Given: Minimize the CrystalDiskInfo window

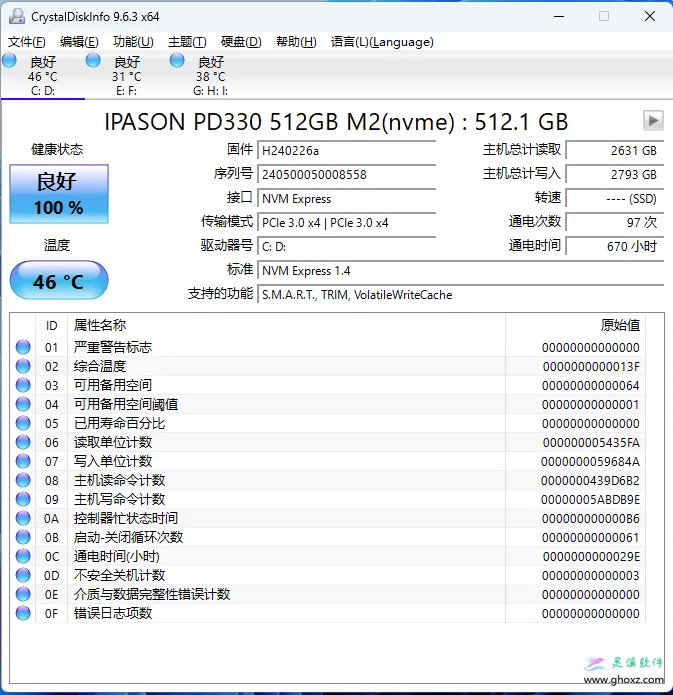Looking at the screenshot, I should coord(559,16).
